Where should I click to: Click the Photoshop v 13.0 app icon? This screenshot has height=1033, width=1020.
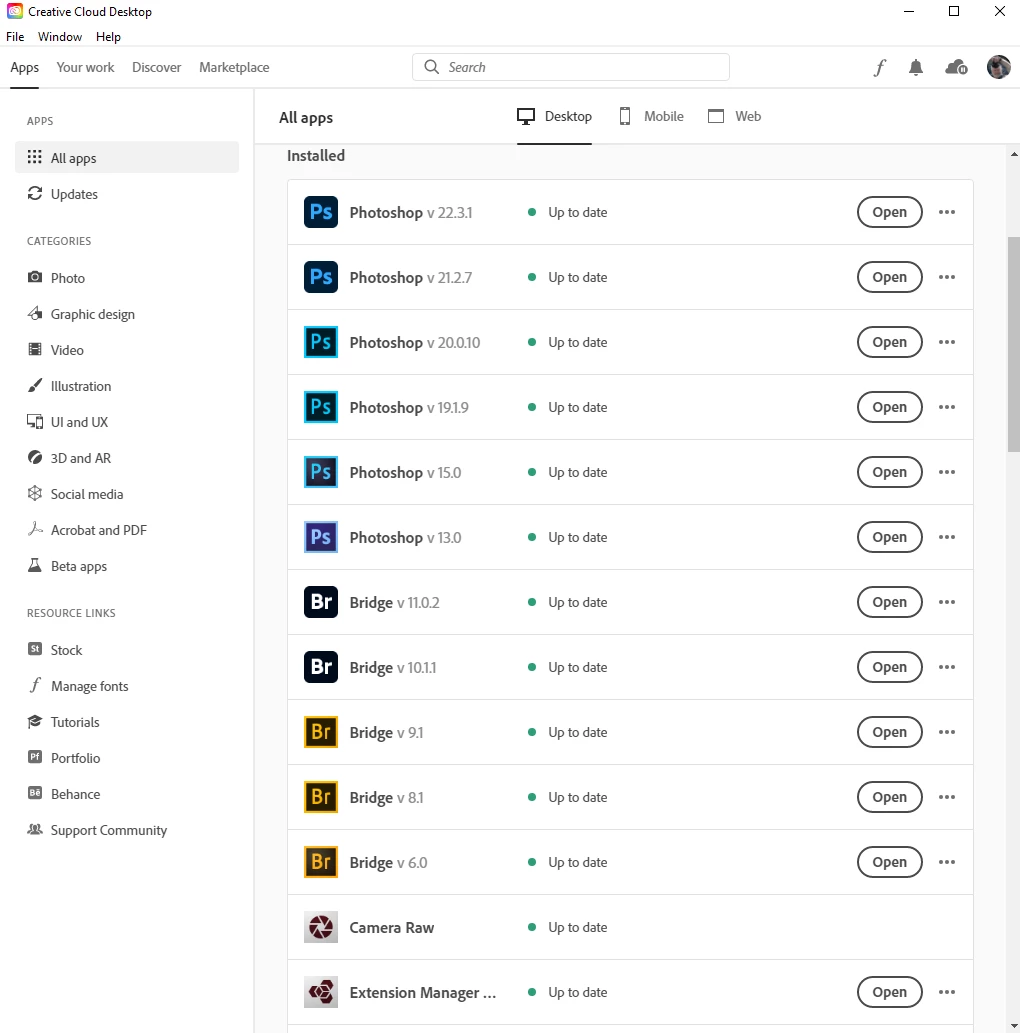click(x=321, y=537)
